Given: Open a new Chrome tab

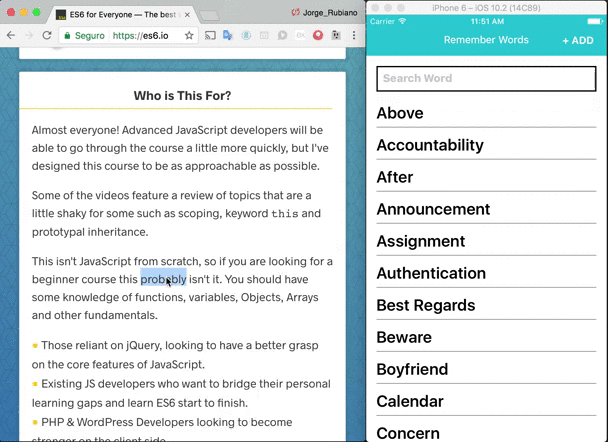Looking at the screenshot, I should [x=209, y=16].
